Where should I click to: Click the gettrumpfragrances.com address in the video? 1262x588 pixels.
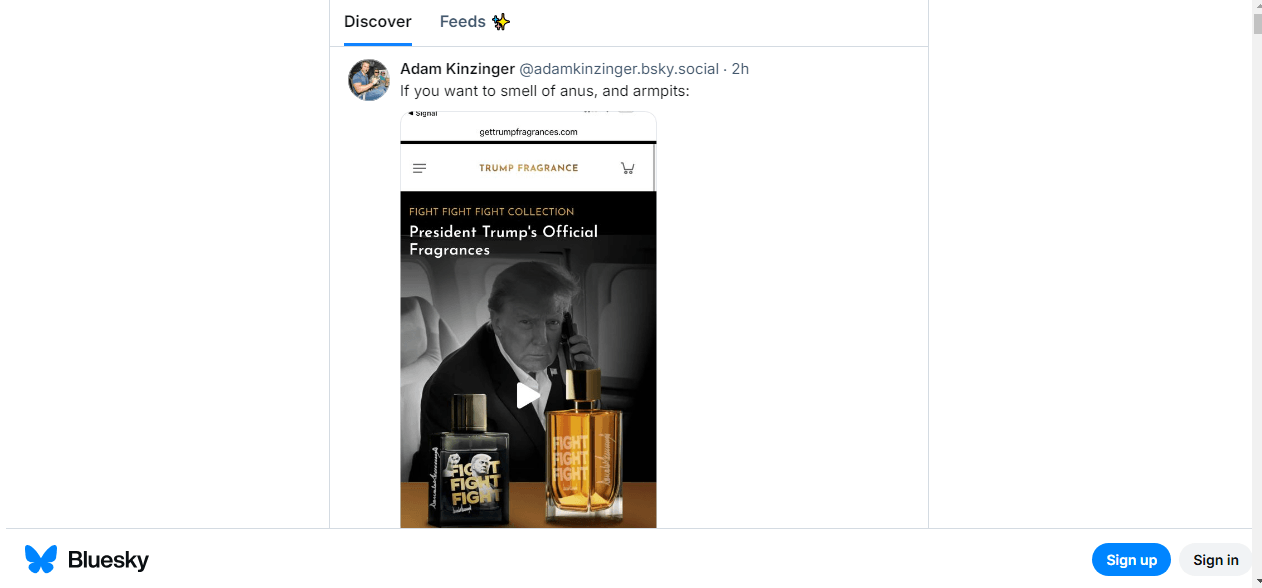click(x=528, y=132)
